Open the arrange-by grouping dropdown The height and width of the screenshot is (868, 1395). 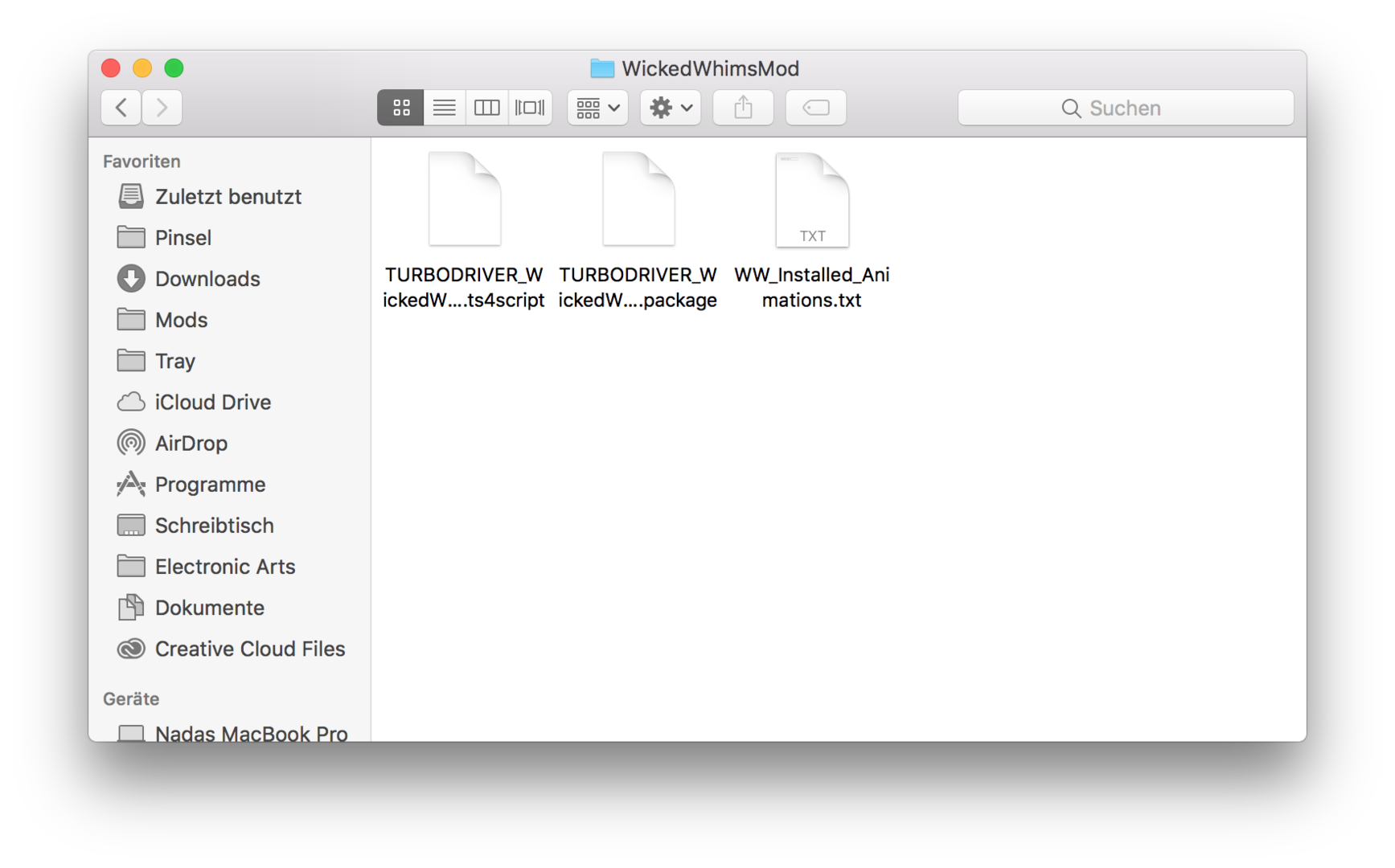[597, 108]
